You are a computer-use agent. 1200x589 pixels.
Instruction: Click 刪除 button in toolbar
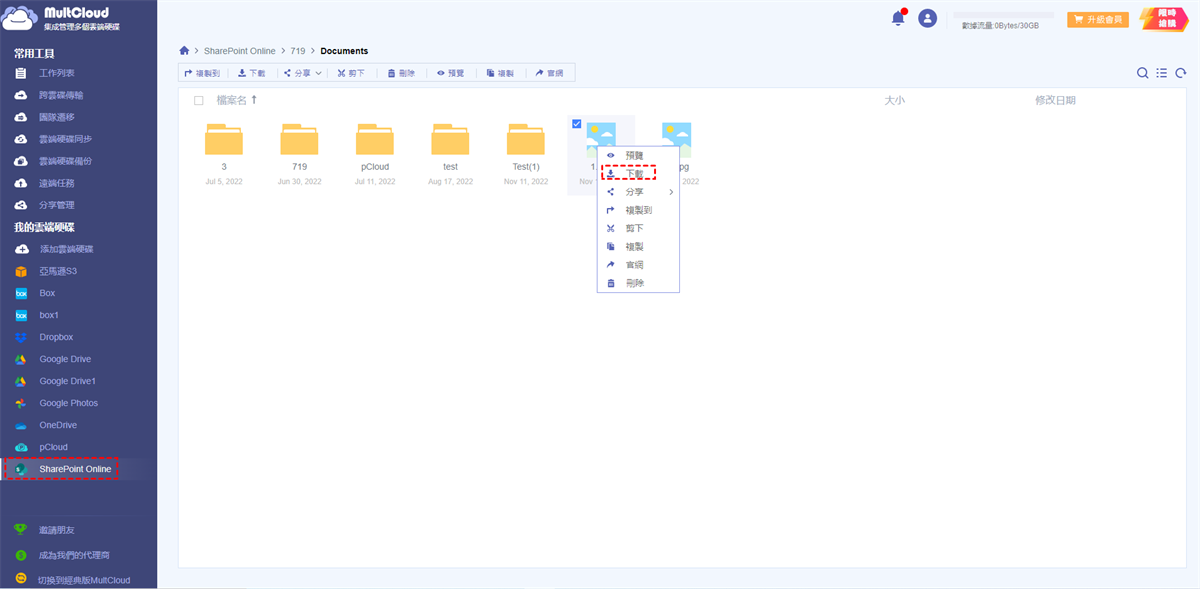click(401, 73)
